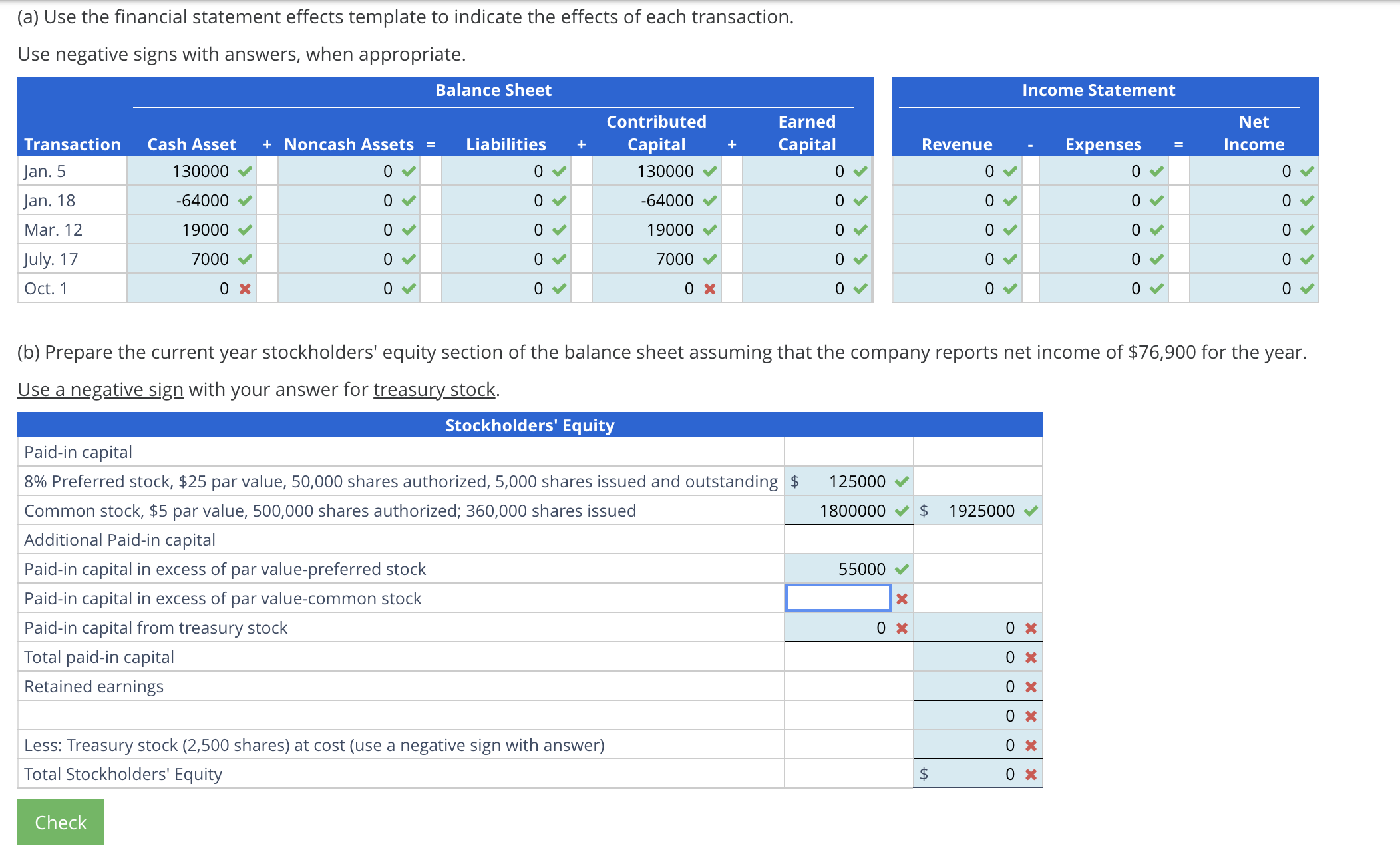Click green checkmark beside preferred stock 125000
Viewport: 1400px width, 864px height.
[x=902, y=482]
